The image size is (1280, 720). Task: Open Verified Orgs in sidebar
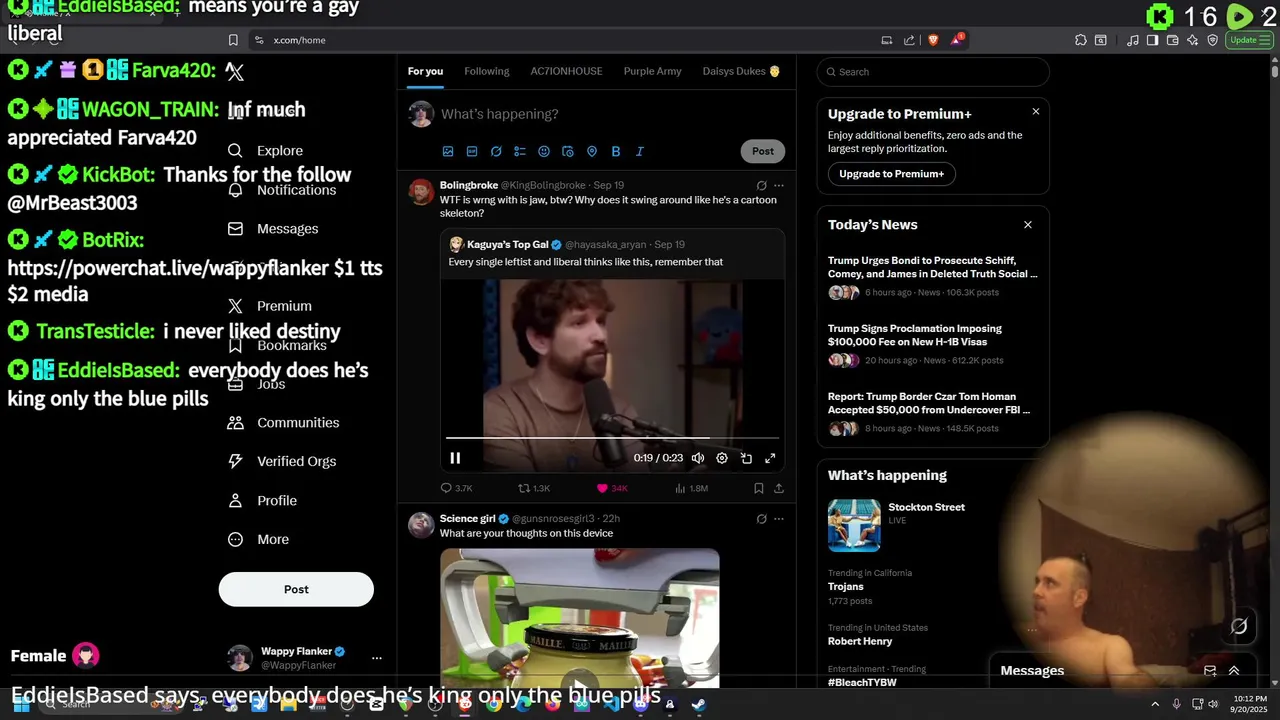tap(282, 461)
